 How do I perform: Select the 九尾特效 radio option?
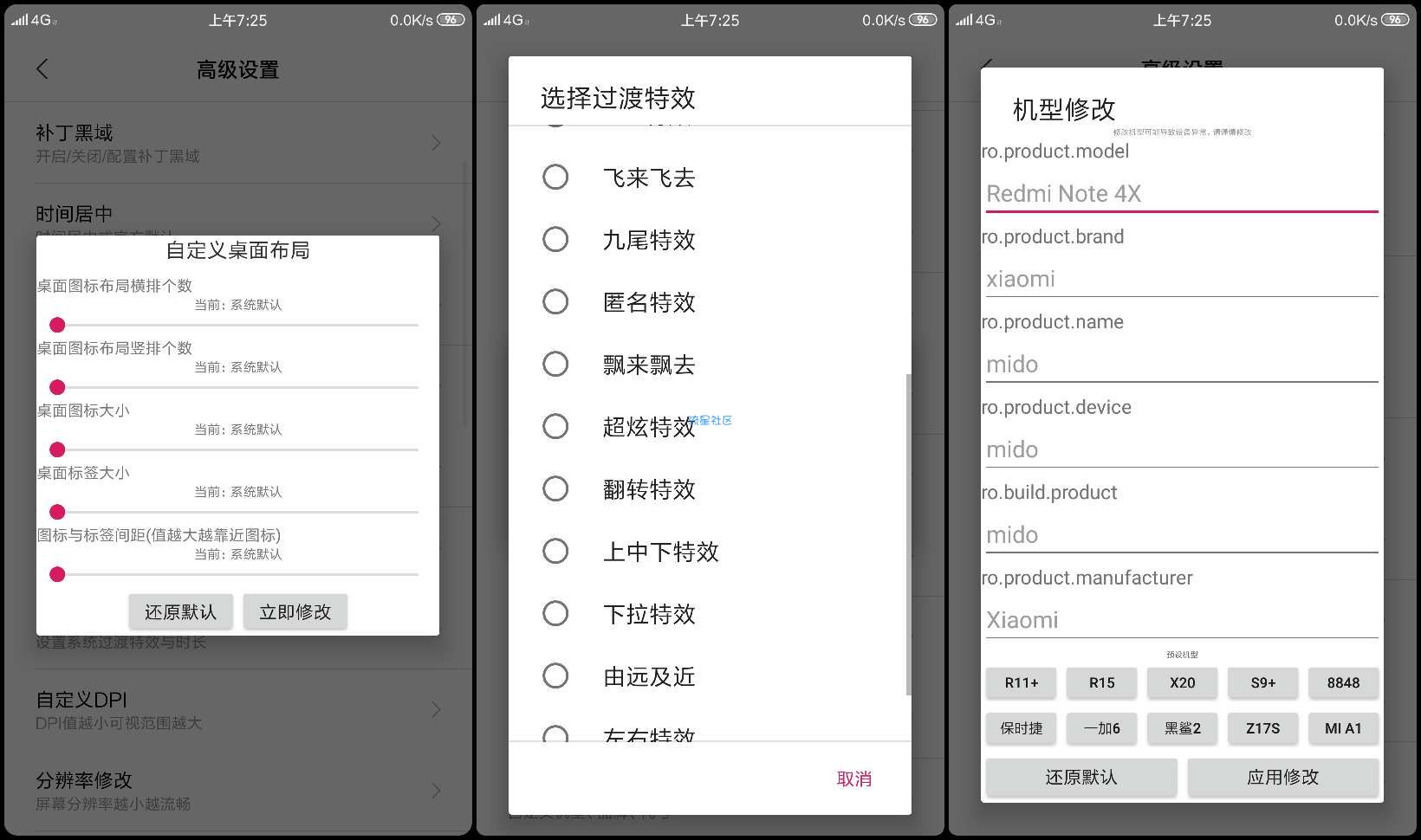[555, 240]
